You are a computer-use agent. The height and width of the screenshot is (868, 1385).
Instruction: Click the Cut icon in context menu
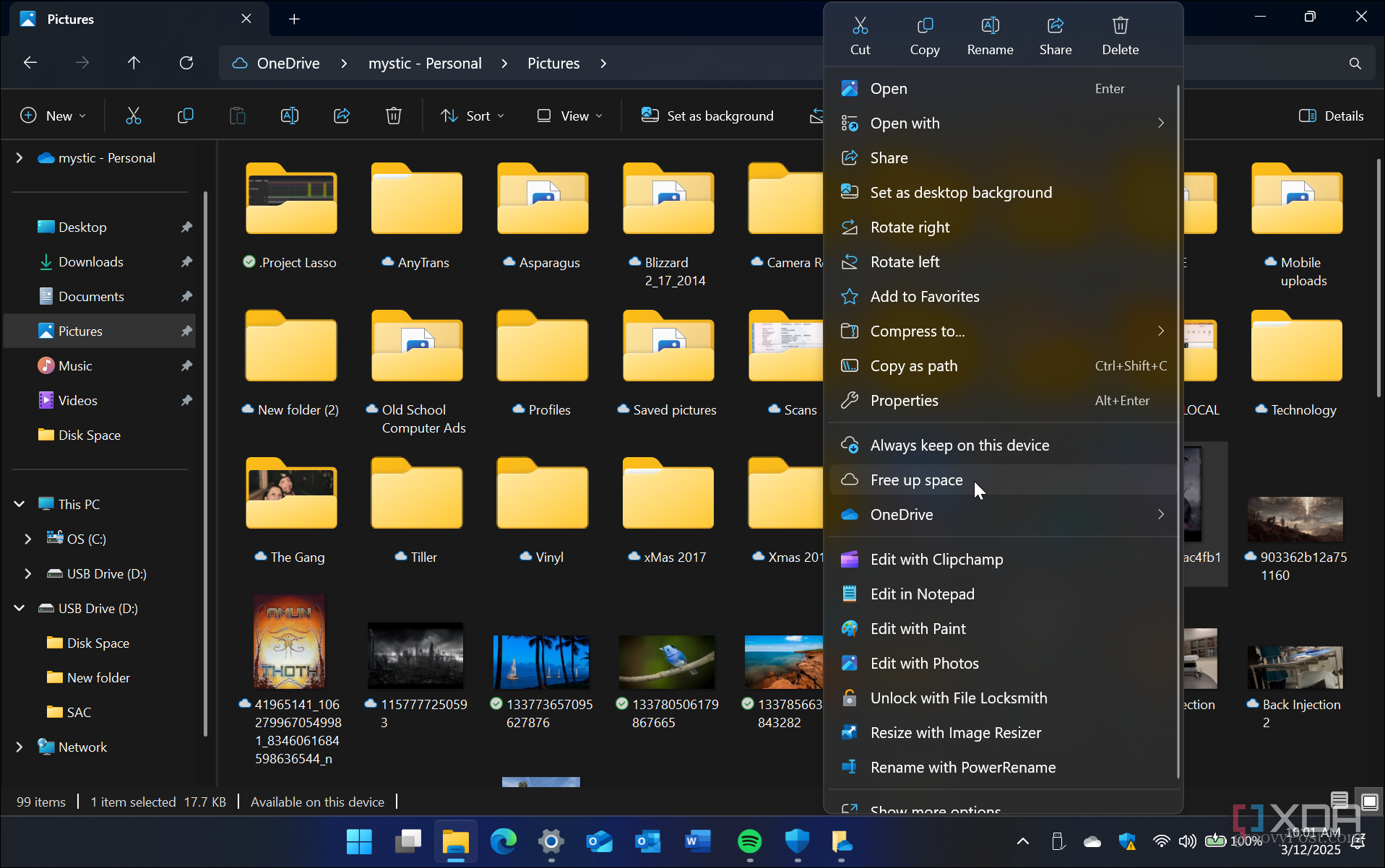click(860, 26)
